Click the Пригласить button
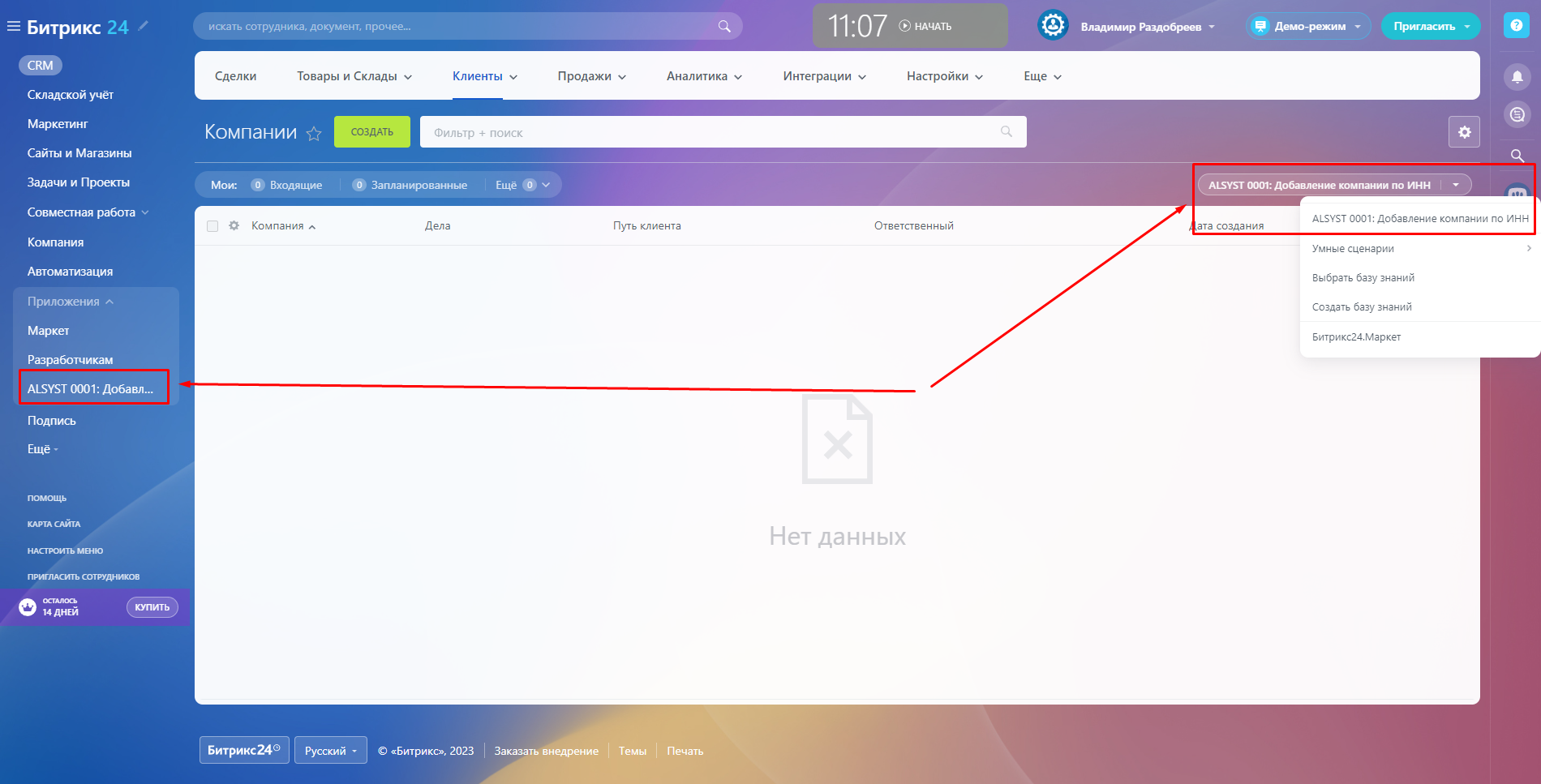Screen dimensions: 1541x784 (1431, 26)
